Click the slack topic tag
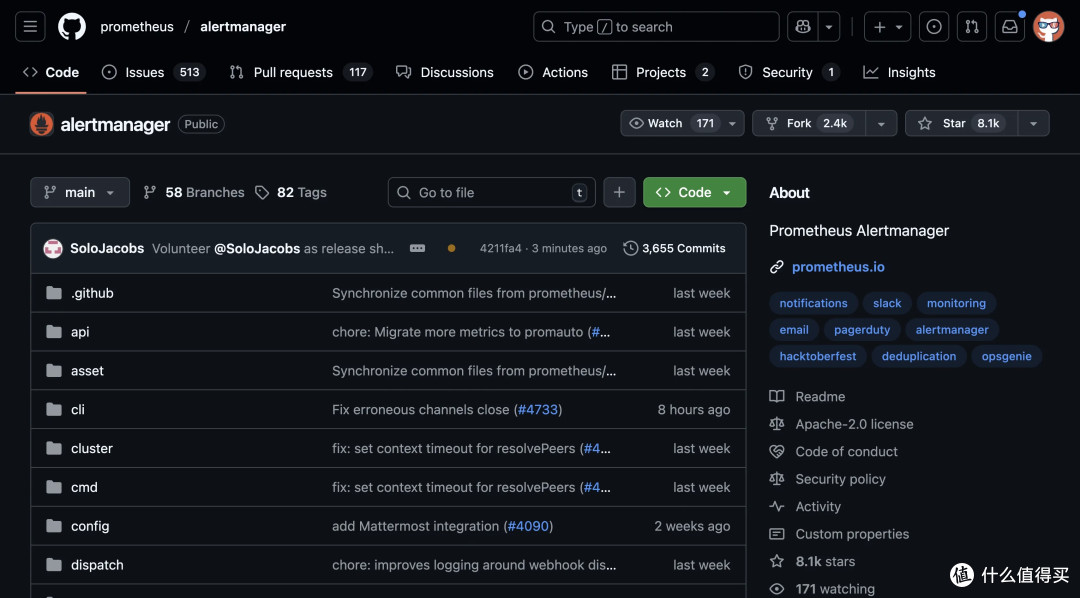Screen dimensions: 1080x598 pyautogui.click(x=887, y=303)
